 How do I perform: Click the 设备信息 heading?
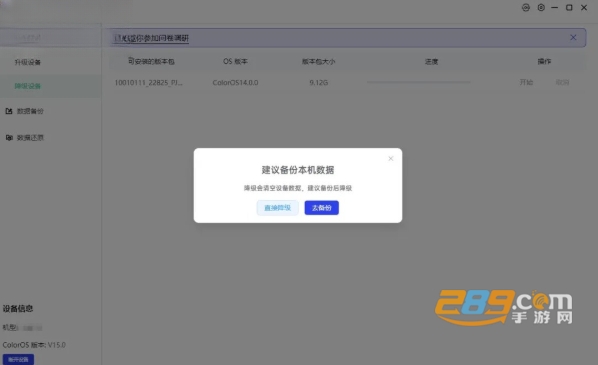(x=18, y=309)
